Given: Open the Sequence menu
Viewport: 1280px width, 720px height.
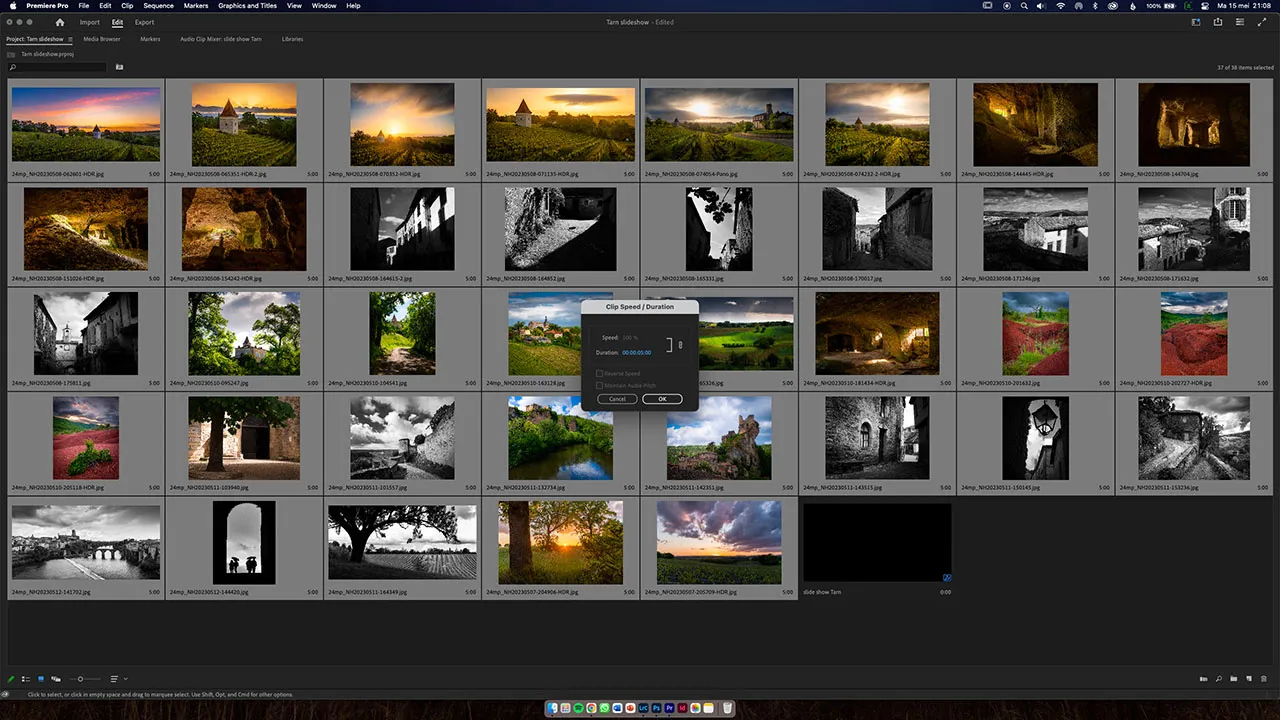Looking at the screenshot, I should 158,6.
